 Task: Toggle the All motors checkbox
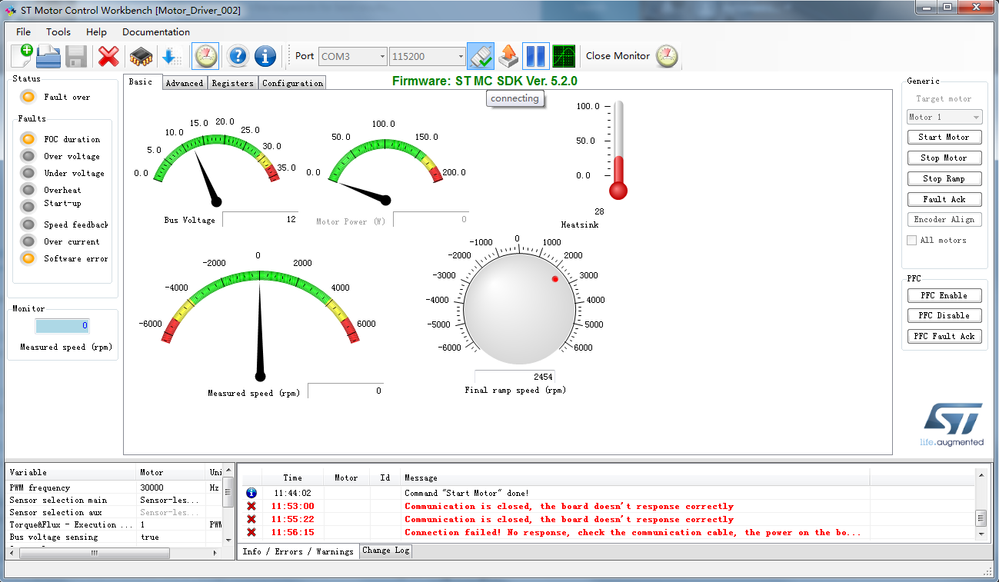pyautogui.click(x=912, y=240)
